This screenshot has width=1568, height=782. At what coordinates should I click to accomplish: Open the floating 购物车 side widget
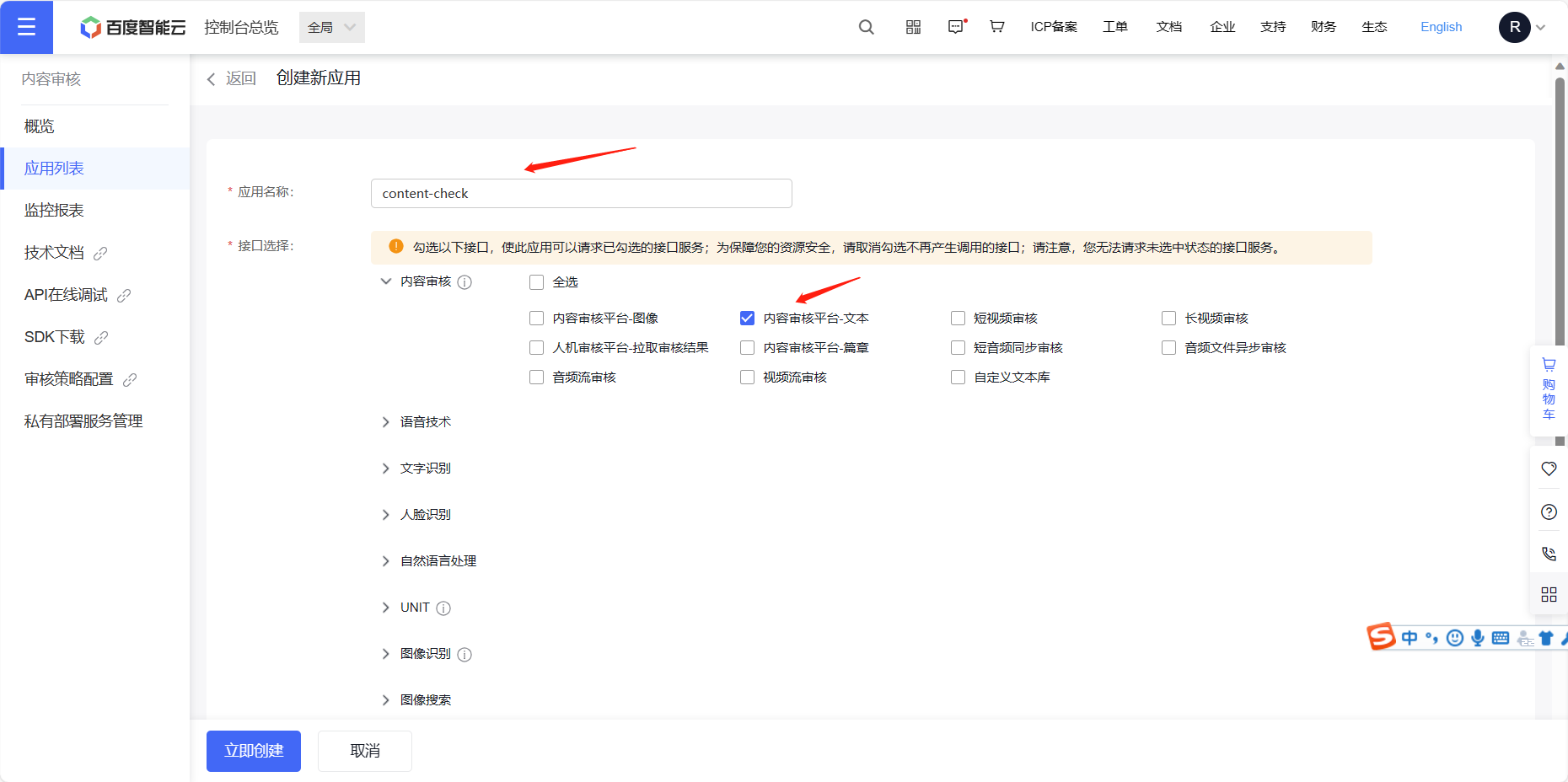click(1549, 390)
